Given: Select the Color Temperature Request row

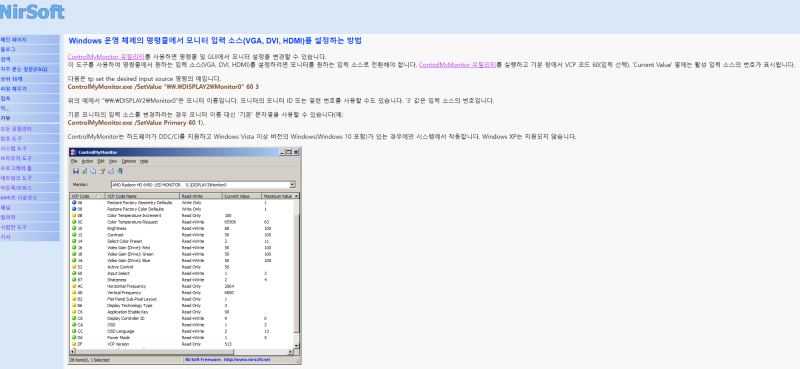Looking at the screenshot, I should pyautogui.click(x=182, y=222).
